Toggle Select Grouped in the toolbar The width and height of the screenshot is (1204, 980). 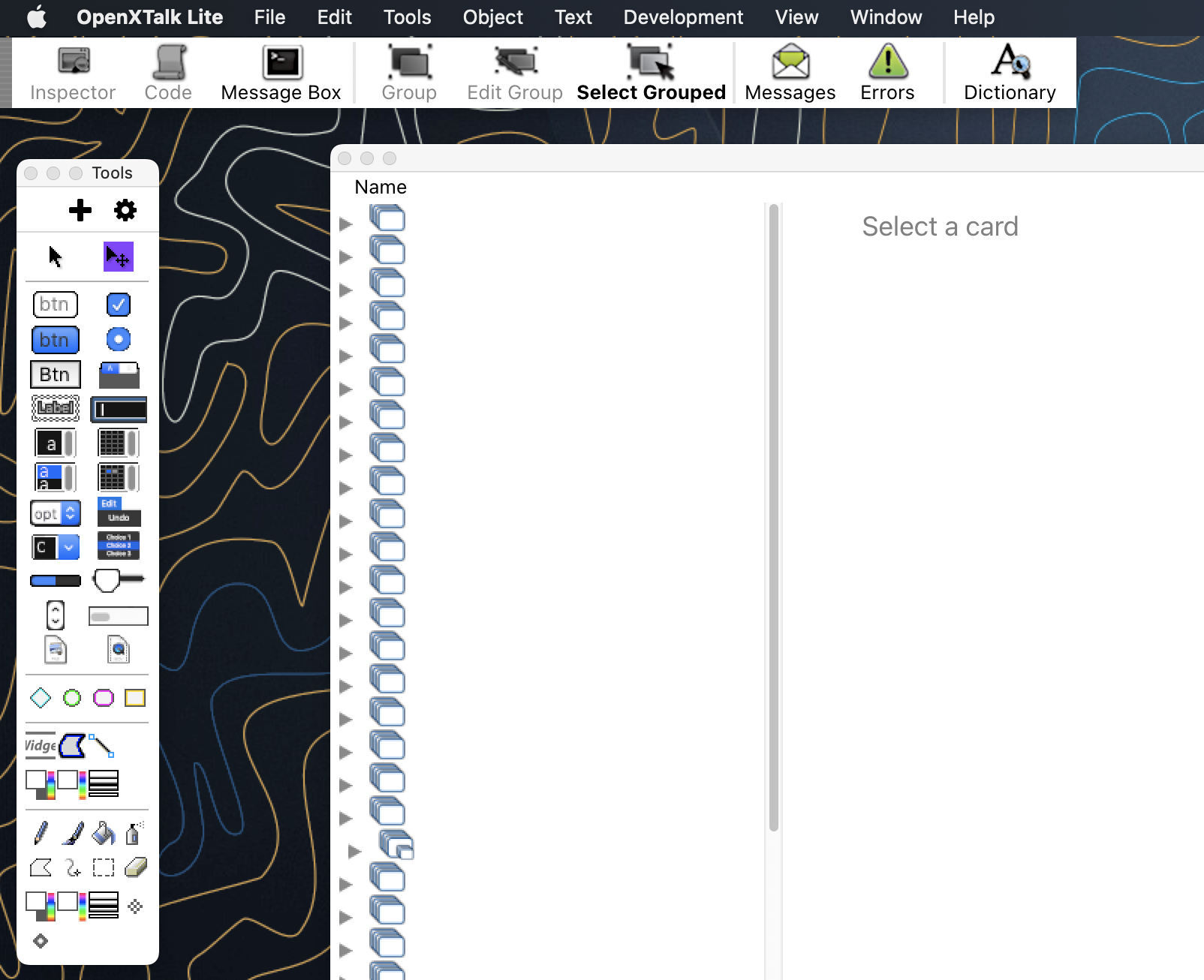(651, 73)
